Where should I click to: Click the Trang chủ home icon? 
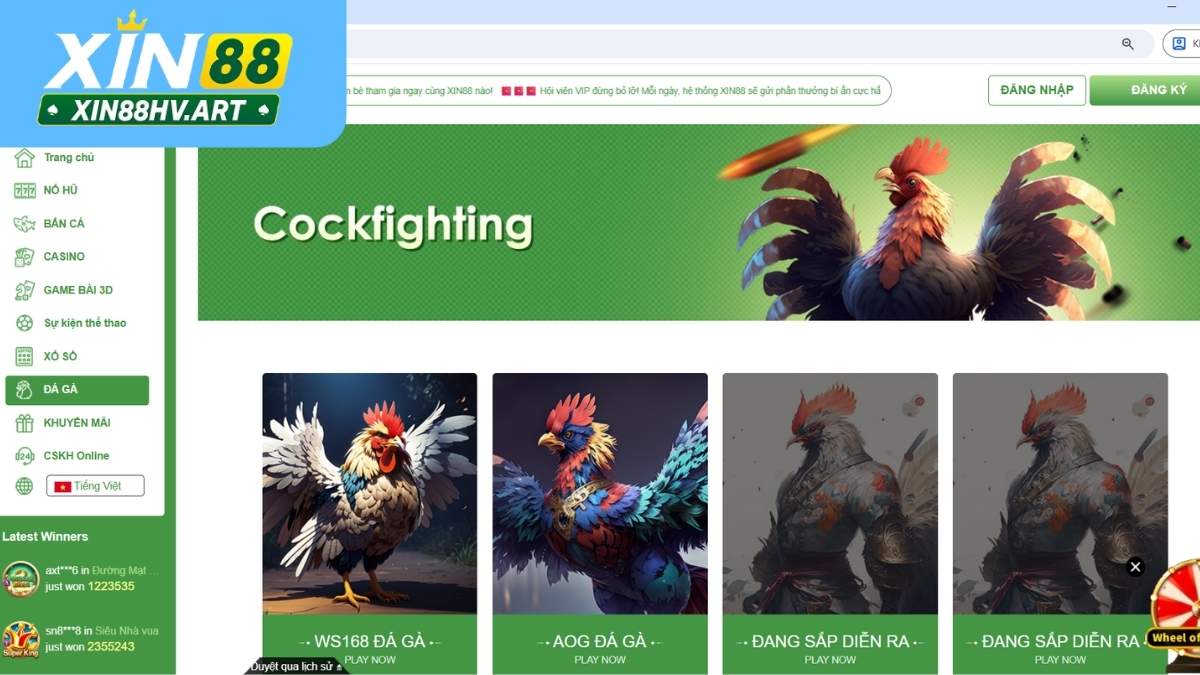tap(24, 158)
